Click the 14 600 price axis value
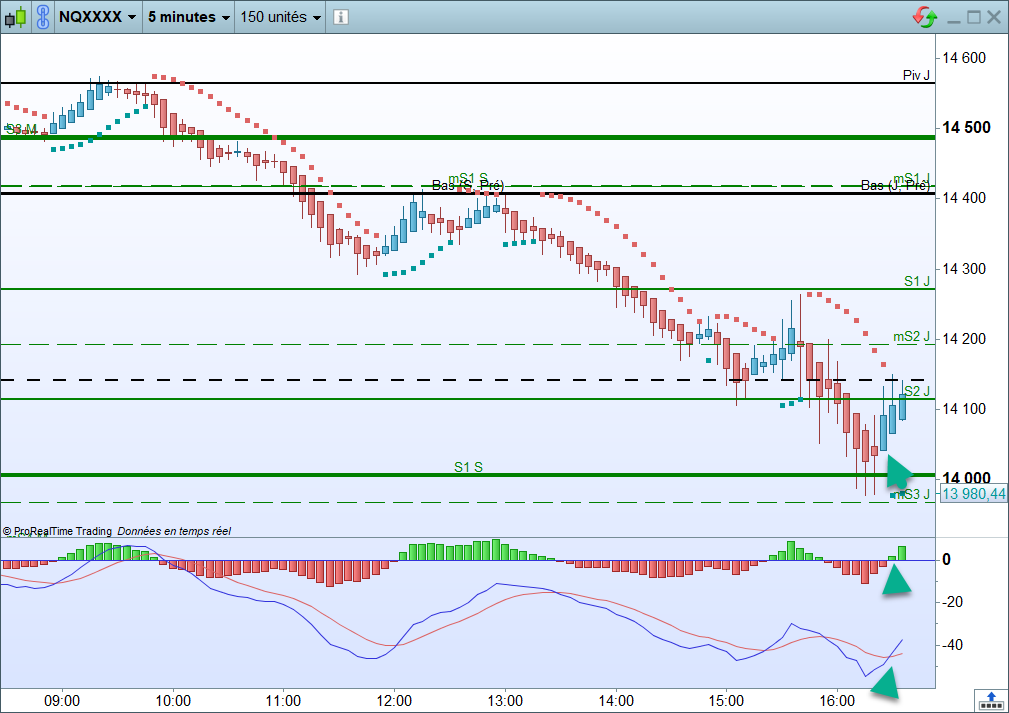 coord(963,58)
